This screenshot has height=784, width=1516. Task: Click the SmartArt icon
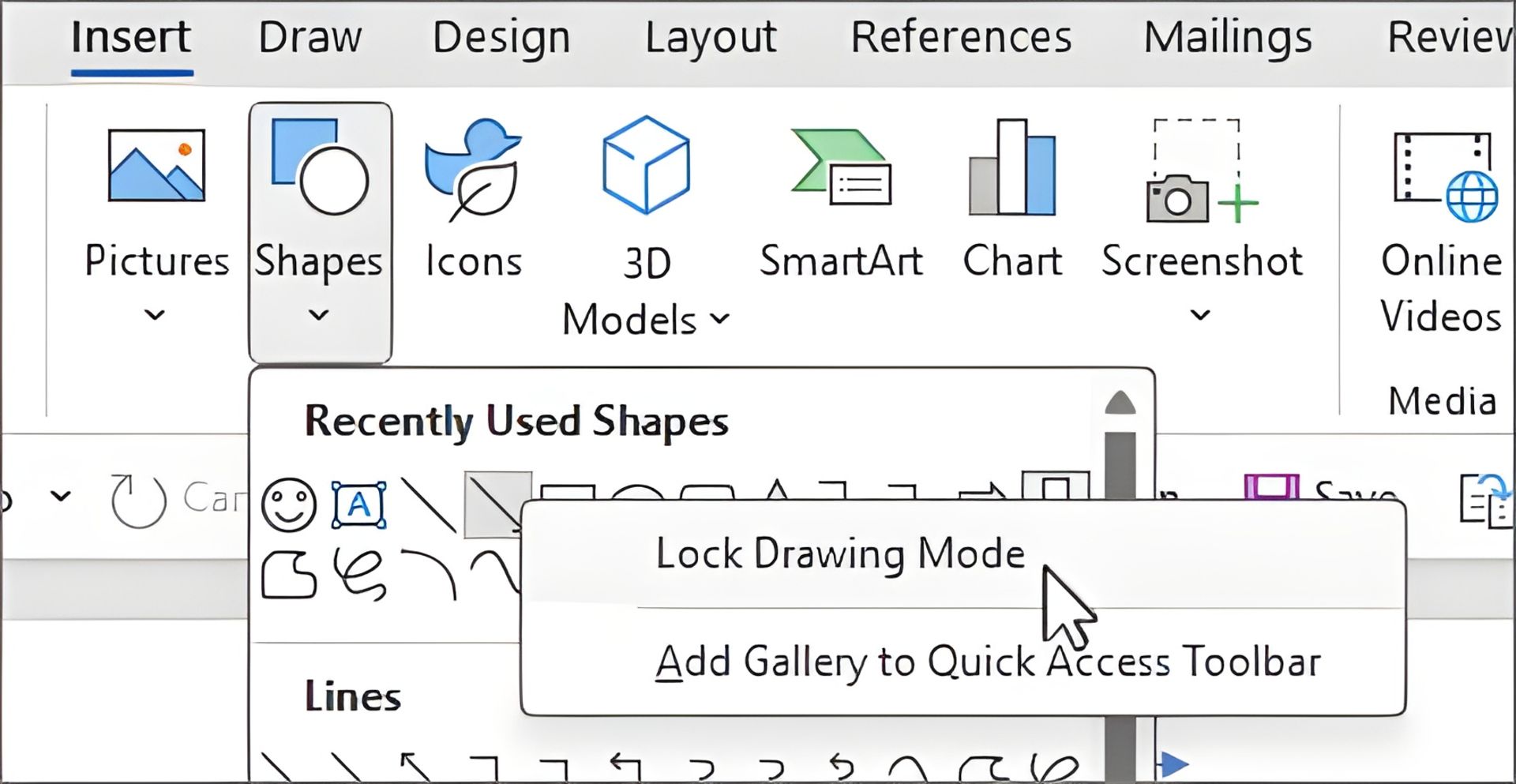(x=841, y=167)
